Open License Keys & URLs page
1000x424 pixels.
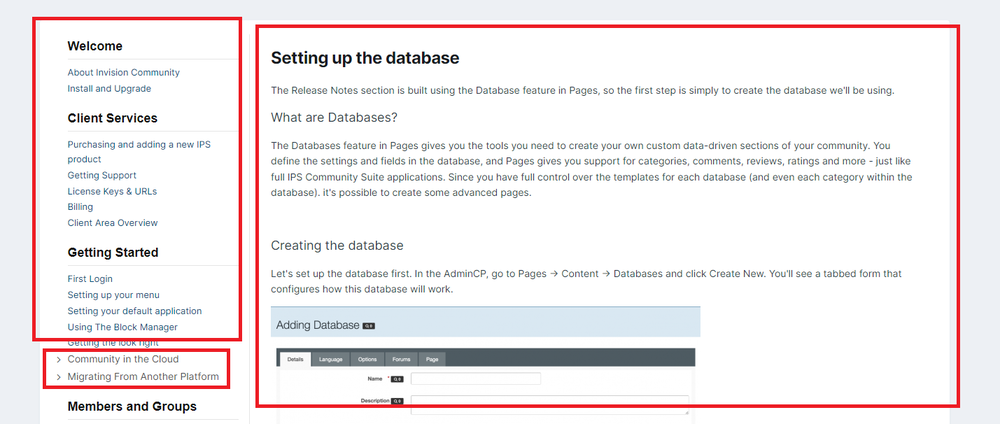112,191
